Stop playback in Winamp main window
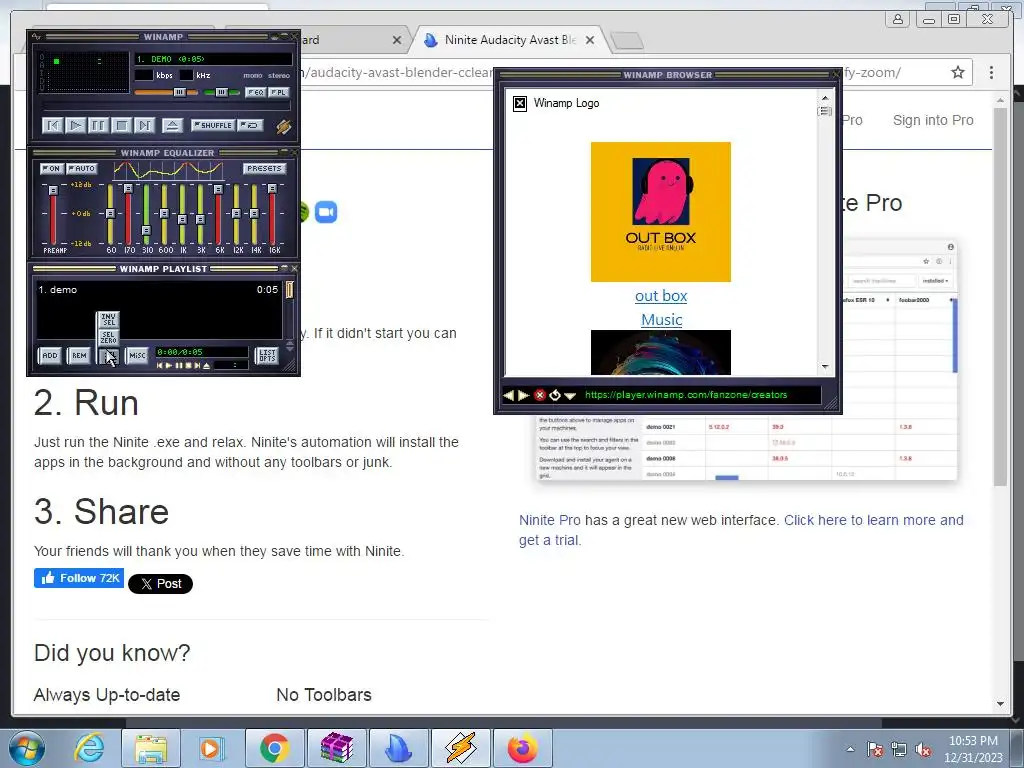Image resolution: width=1024 pixels, height=768 pixels. [x=121, y=125]
